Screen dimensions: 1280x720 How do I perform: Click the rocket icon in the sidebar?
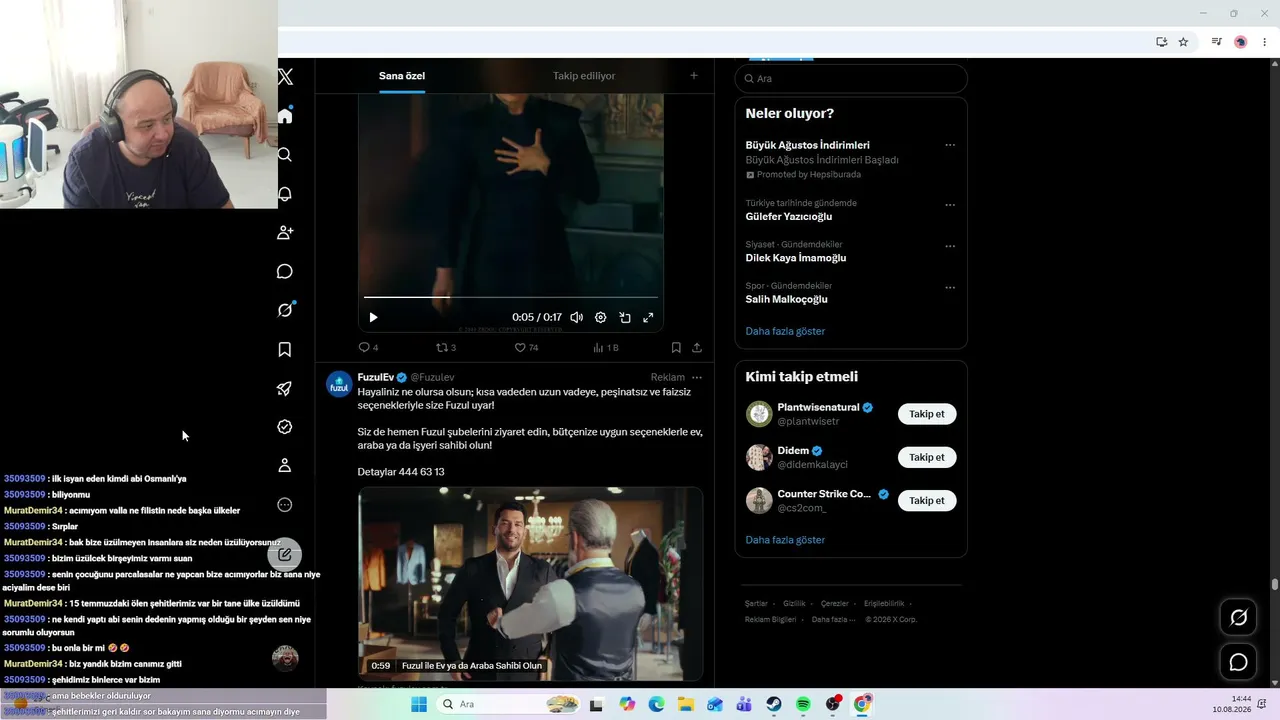tap(285, 388)
